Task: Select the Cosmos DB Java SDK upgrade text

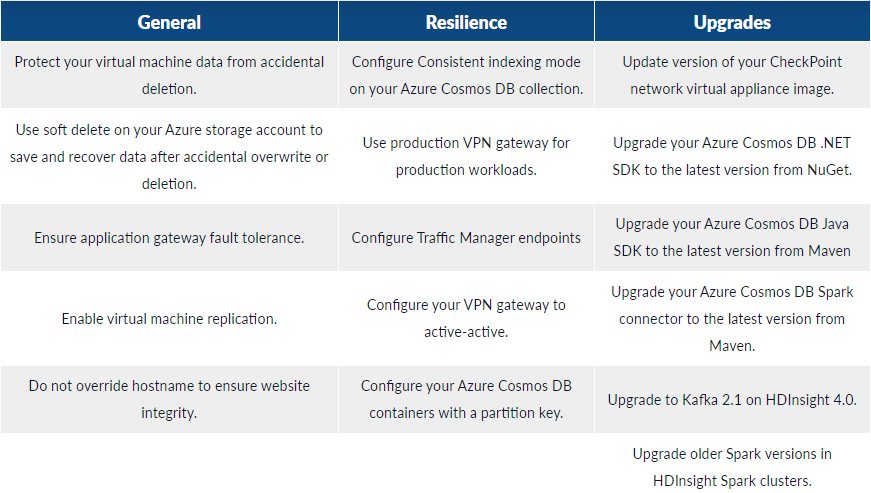Action: tap(732, 238)
